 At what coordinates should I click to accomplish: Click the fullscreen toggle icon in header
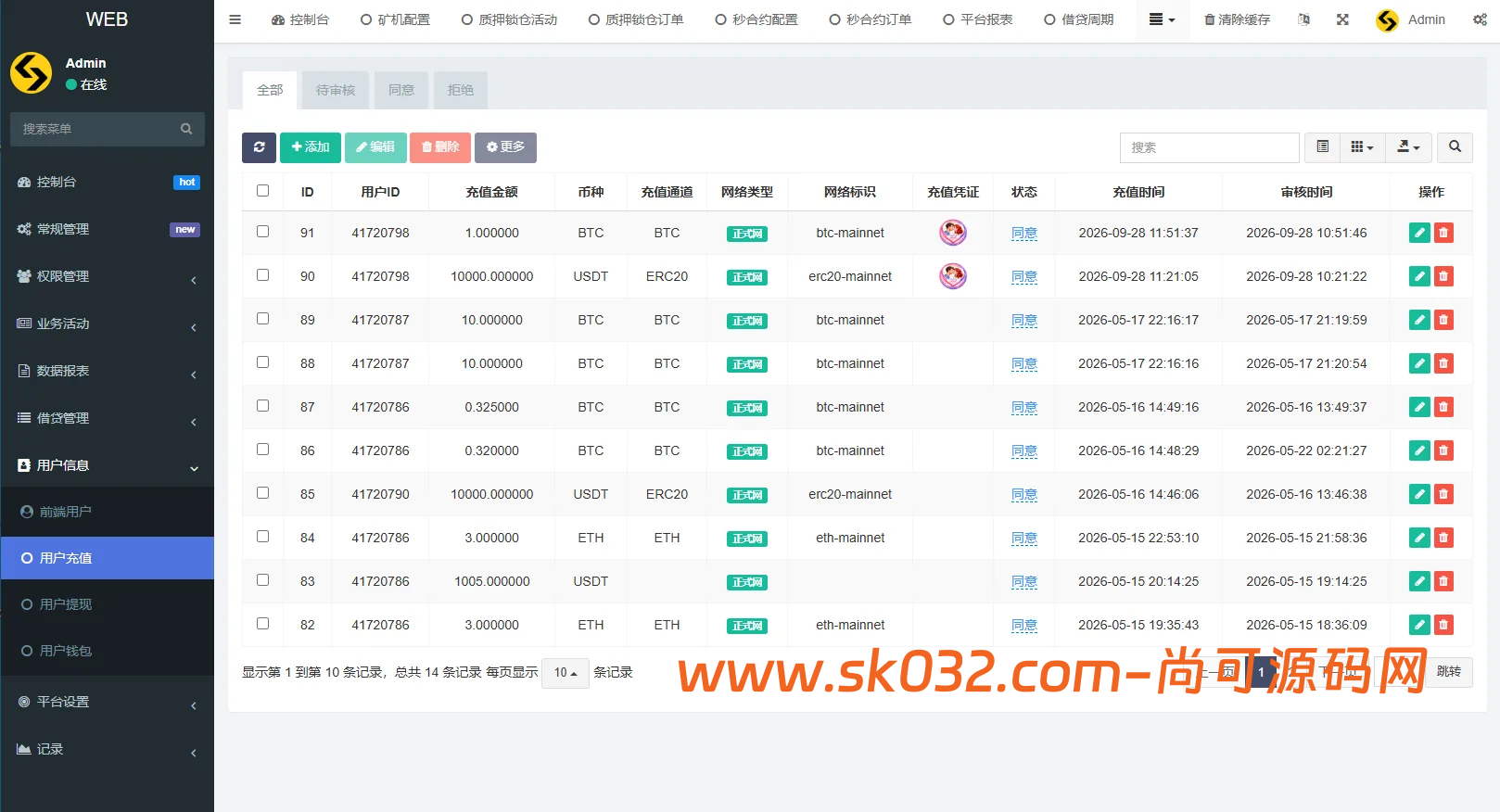[x=1342, y=19]
